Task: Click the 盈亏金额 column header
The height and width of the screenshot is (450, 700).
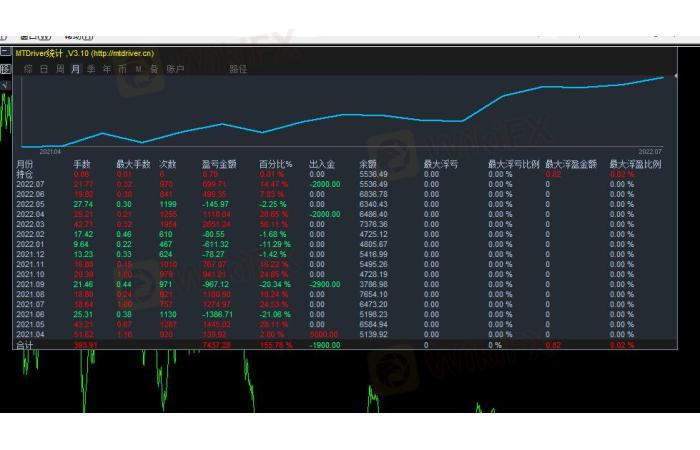Action: click(219, 164)
